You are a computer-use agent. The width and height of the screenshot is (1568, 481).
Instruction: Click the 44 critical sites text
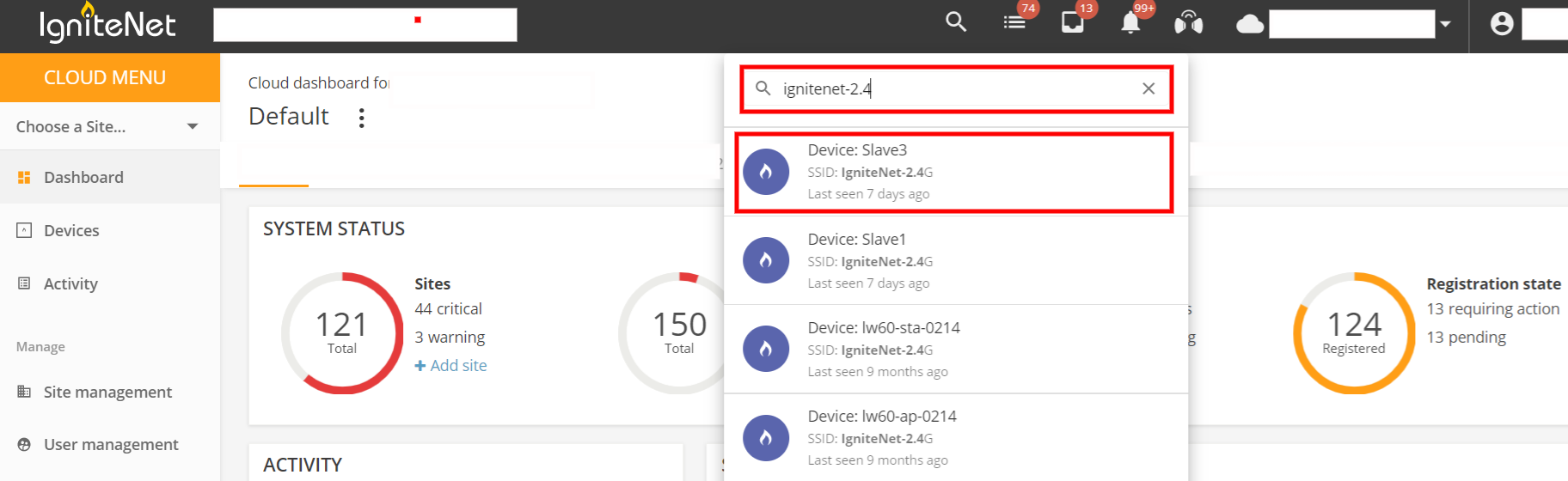point(448,308)
